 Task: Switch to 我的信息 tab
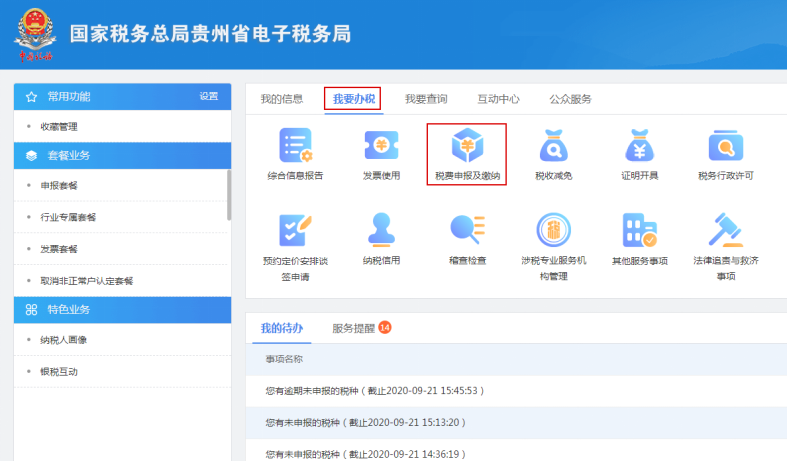point(282,99)
